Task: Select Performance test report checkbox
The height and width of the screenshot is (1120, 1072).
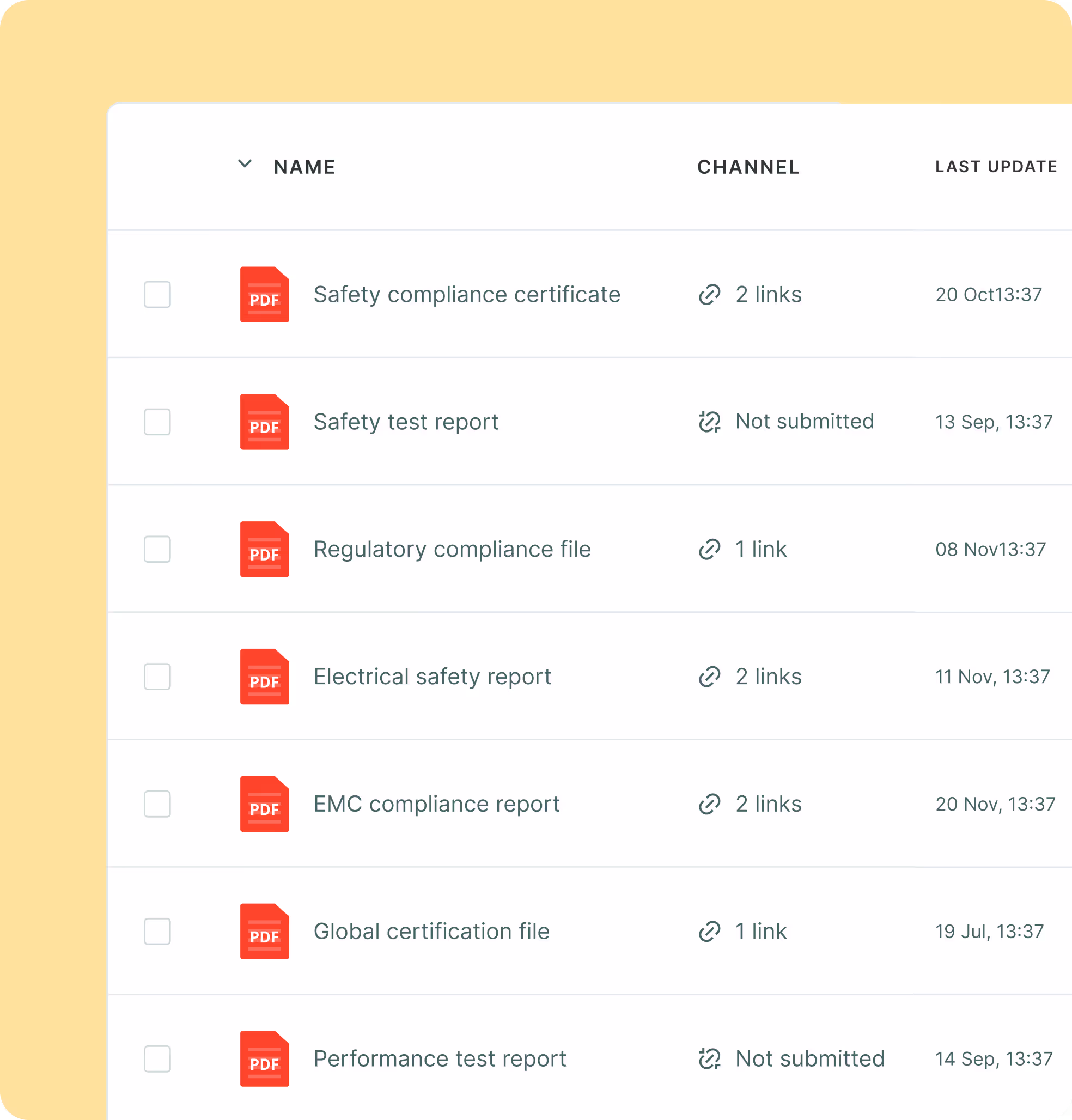Action: [157, 1060]
